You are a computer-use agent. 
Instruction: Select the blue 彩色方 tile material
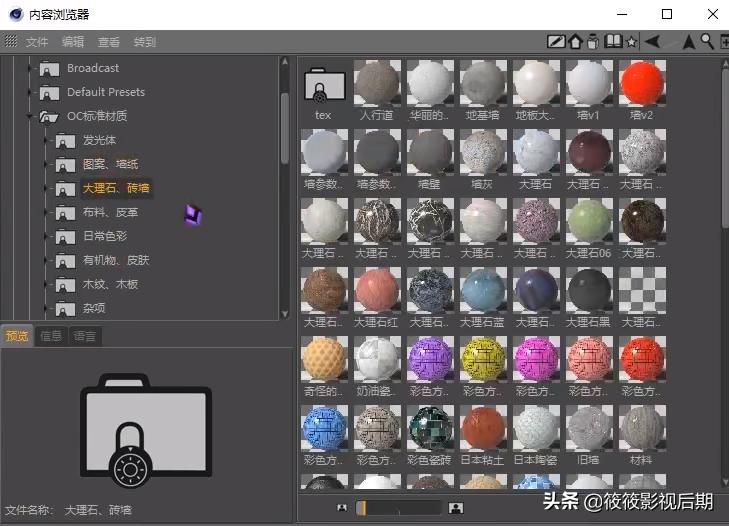click(x=324, y=427)
